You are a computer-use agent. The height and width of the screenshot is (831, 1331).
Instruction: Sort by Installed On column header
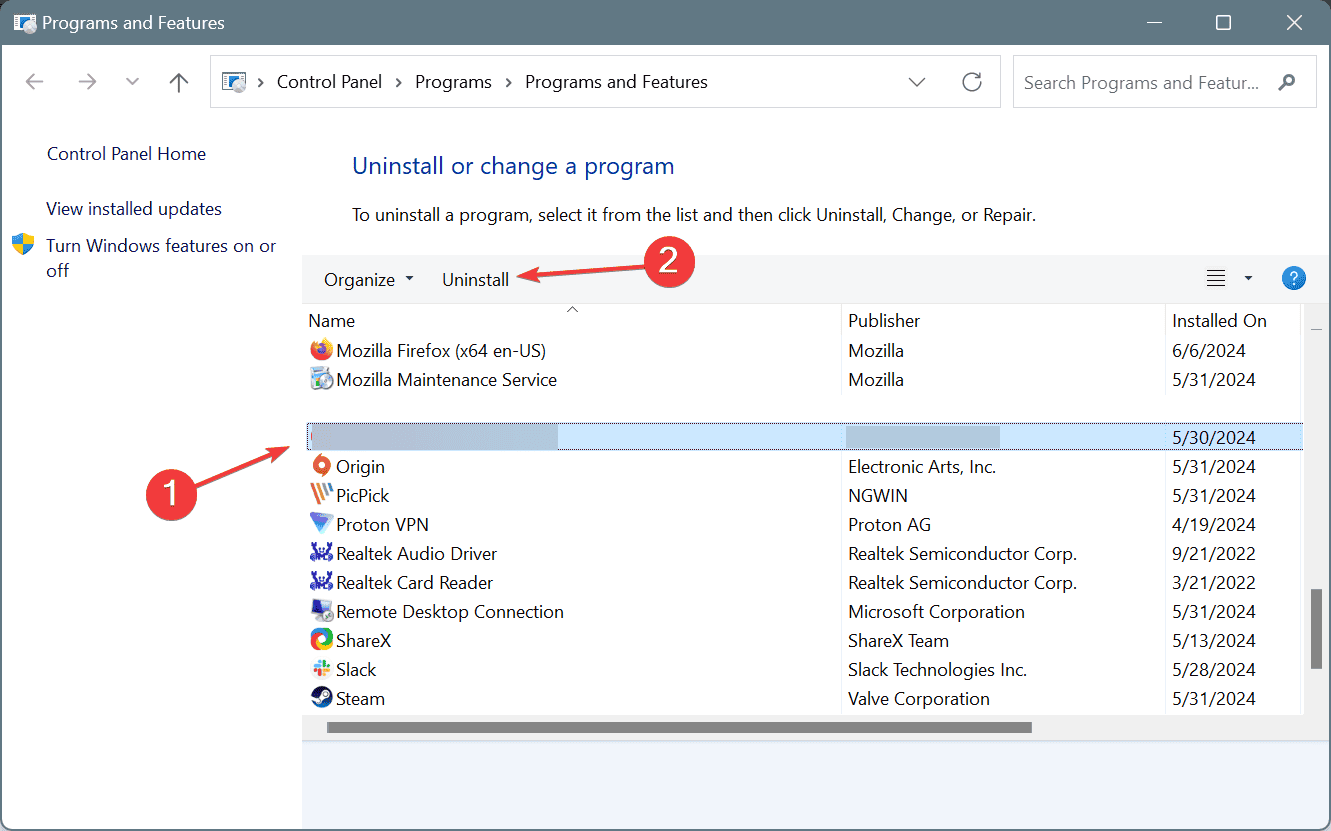click(1219, 321)
